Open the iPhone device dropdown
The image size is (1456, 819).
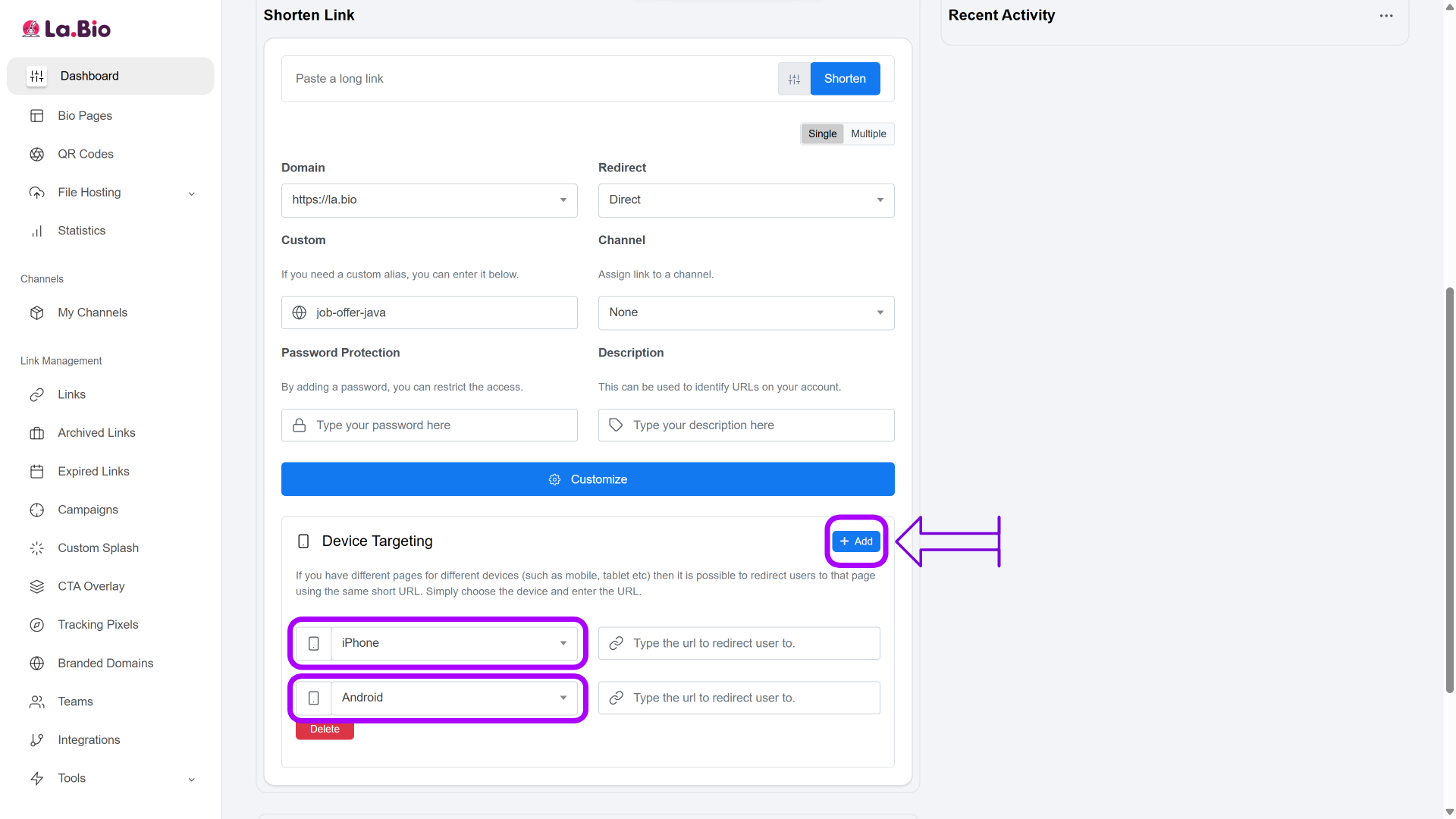click(453, 643)
